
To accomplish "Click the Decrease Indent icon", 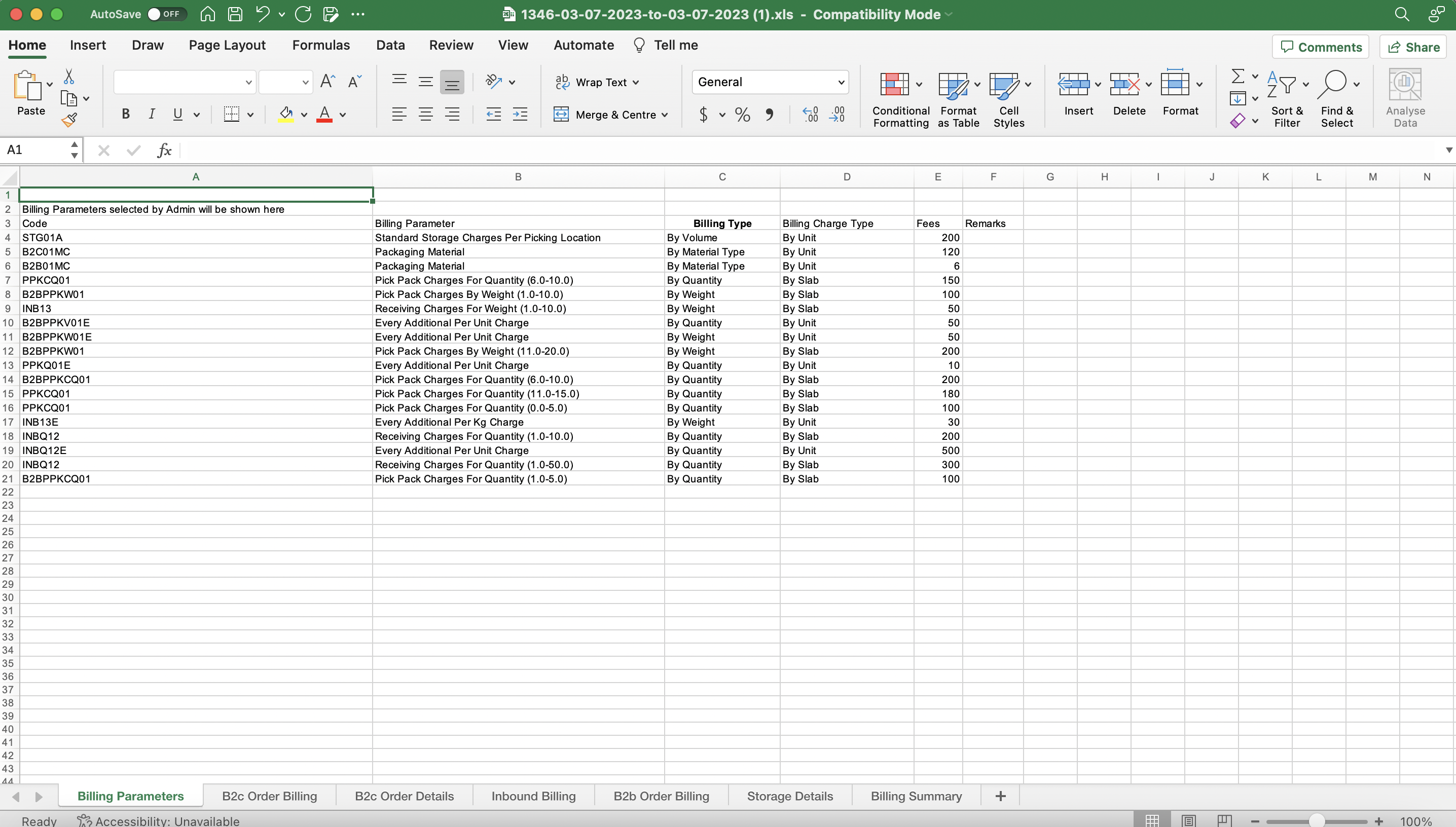I will [494, 114].
